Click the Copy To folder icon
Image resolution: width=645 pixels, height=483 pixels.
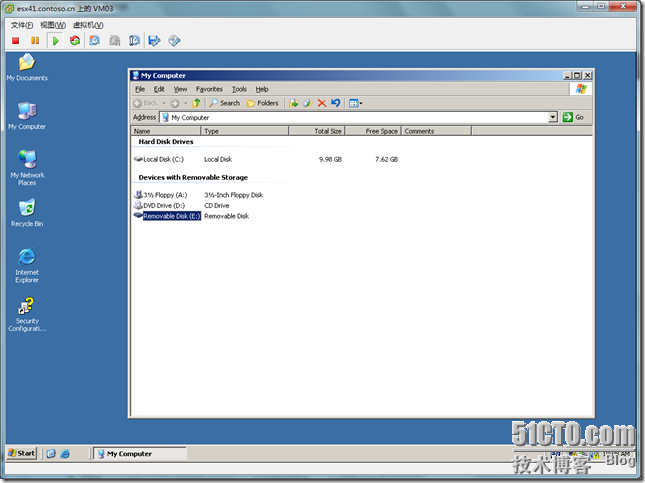308,103
